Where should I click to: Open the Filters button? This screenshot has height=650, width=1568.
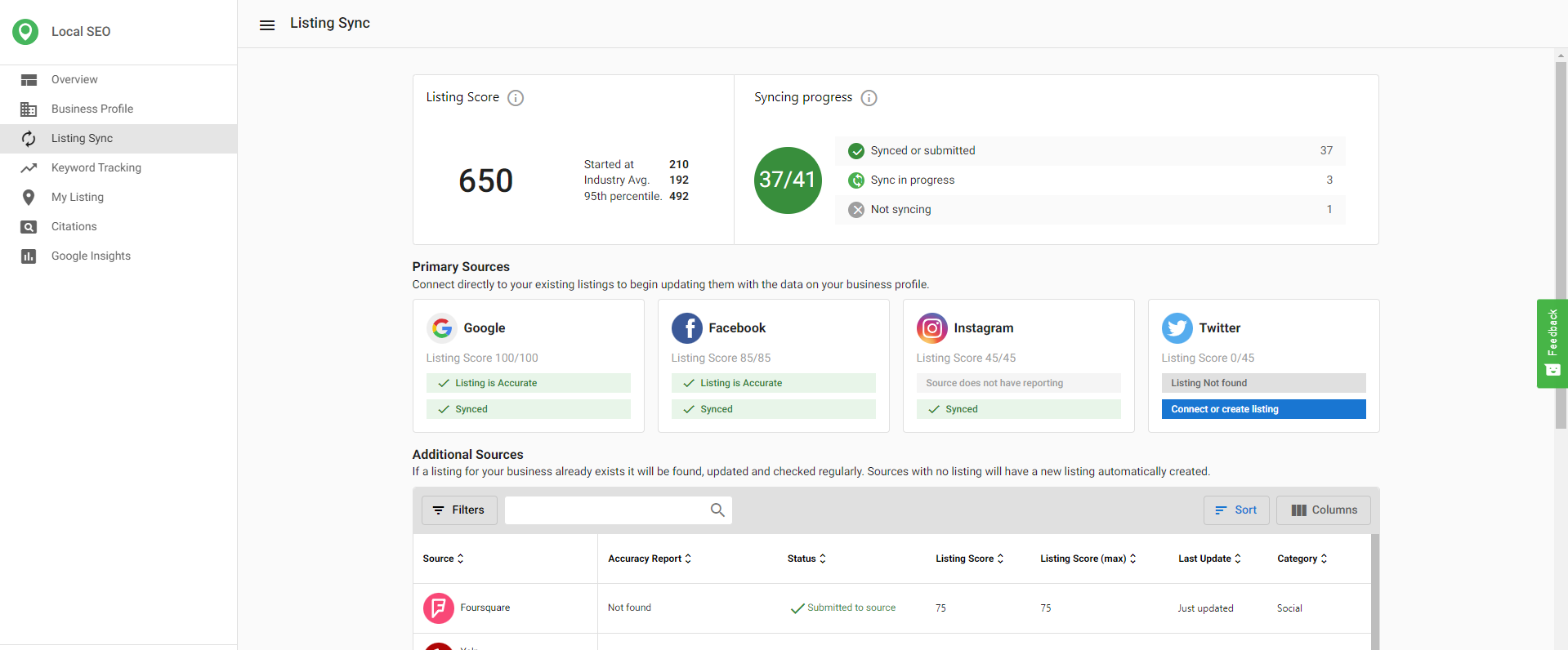click(x=459, y=510)
